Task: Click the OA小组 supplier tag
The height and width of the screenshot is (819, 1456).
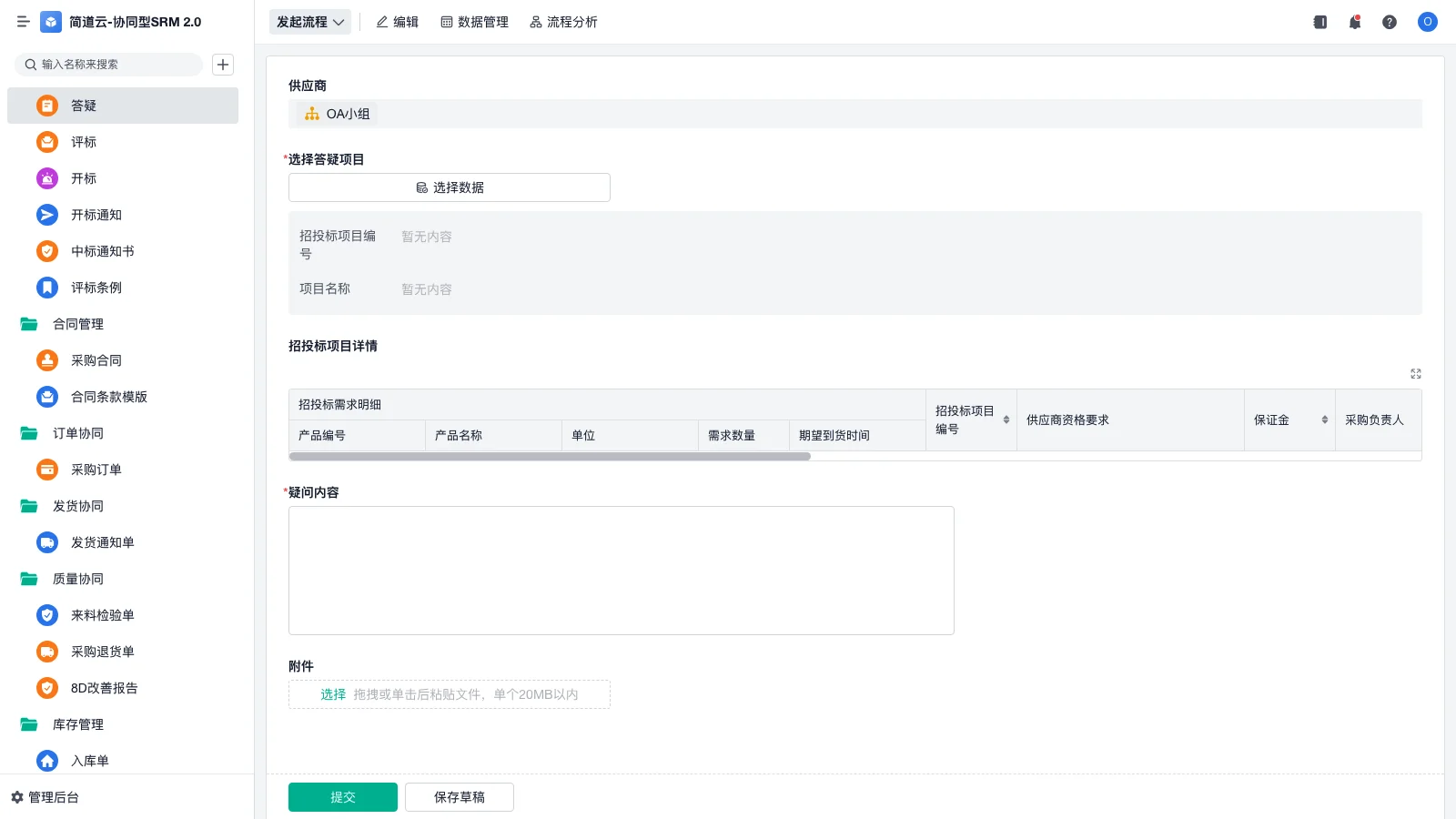Action: (337, 114)
